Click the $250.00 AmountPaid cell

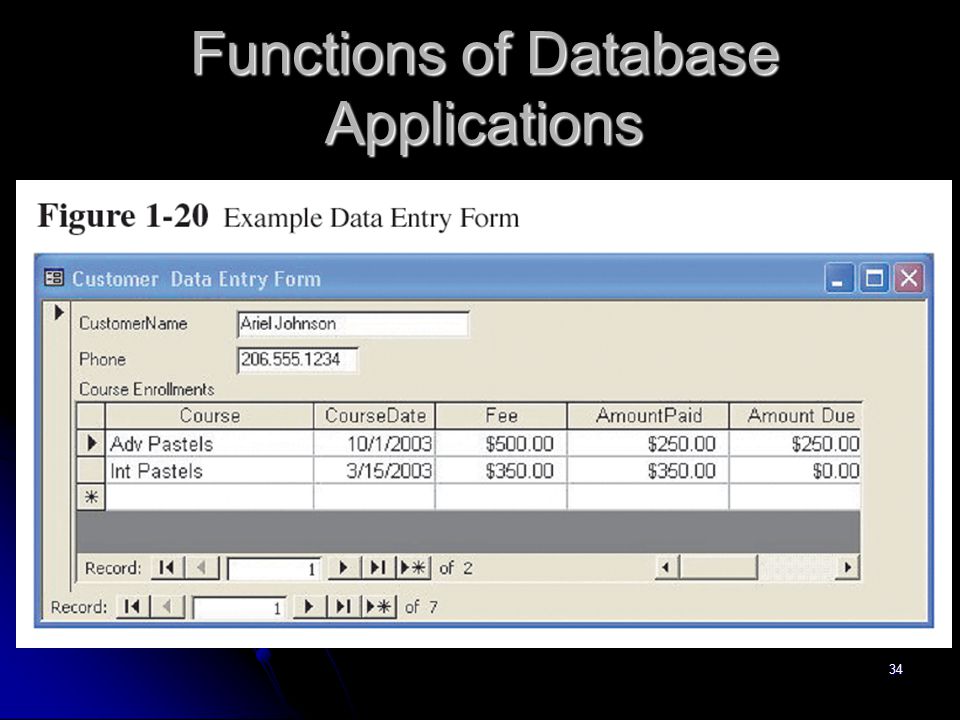coord(648,443)
